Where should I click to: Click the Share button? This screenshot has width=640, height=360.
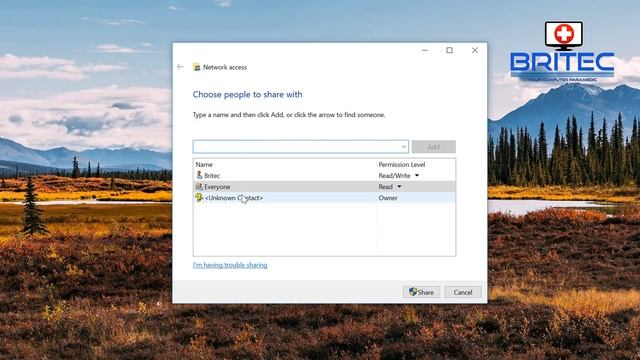coord(421,292)
